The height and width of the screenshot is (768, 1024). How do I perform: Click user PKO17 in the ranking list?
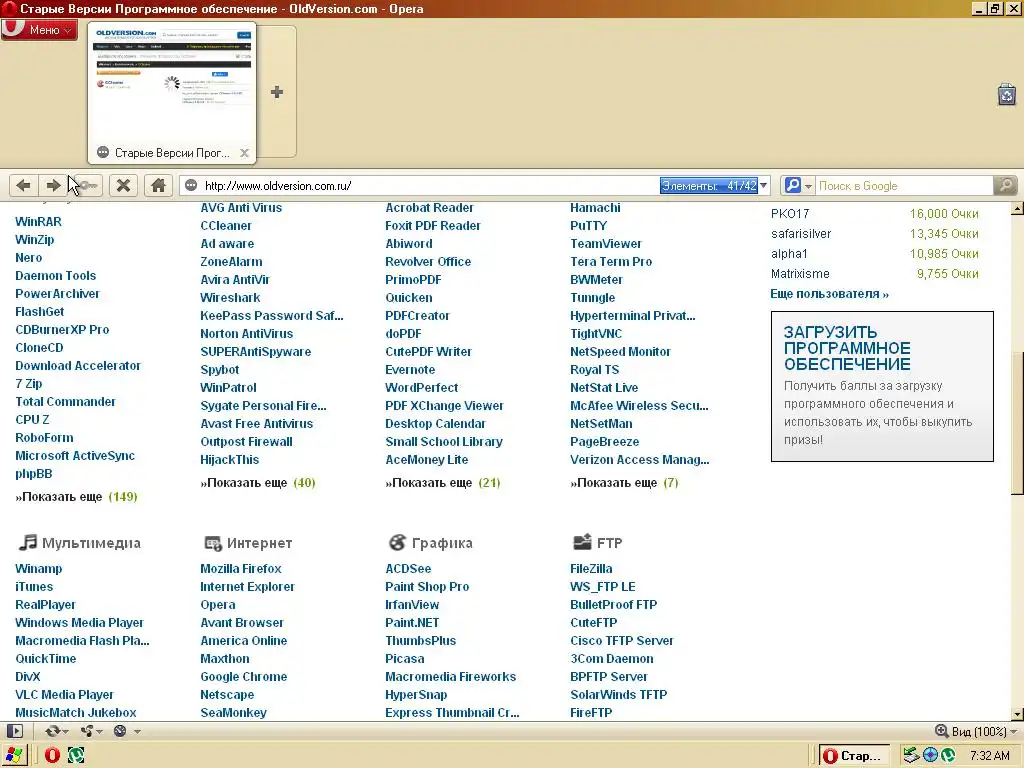(x=790, y=214)
